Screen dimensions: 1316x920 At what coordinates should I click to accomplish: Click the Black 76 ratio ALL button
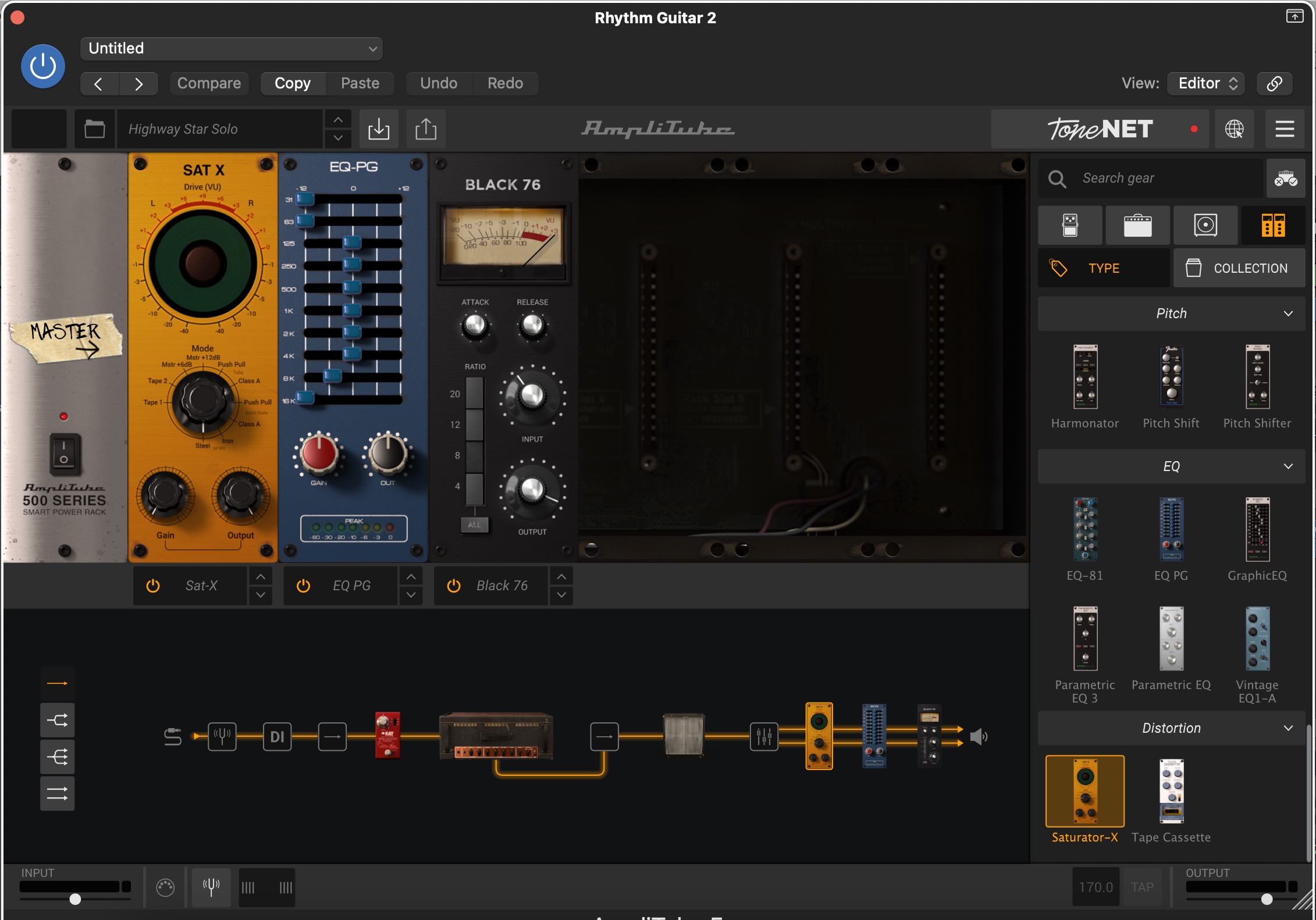(x=475, y=525)
